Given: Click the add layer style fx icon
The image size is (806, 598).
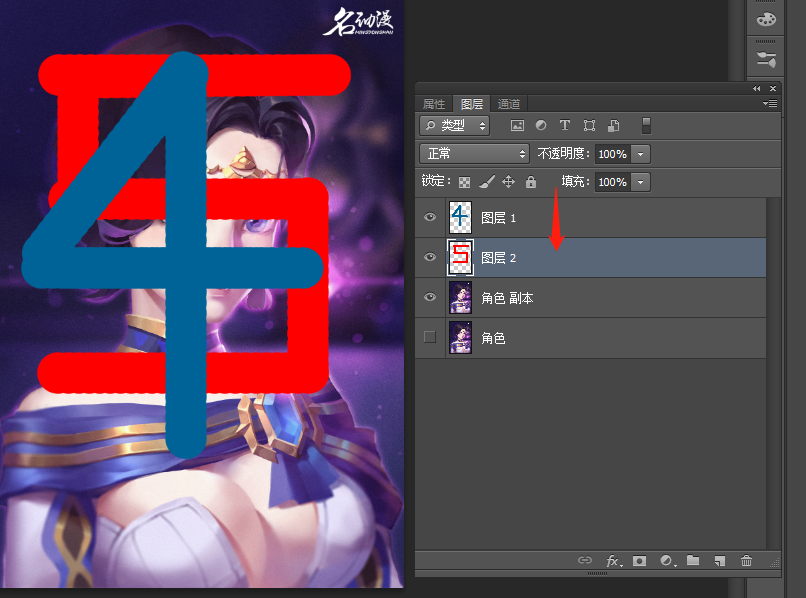Looking at the screenshot, I should click(613, 561).
